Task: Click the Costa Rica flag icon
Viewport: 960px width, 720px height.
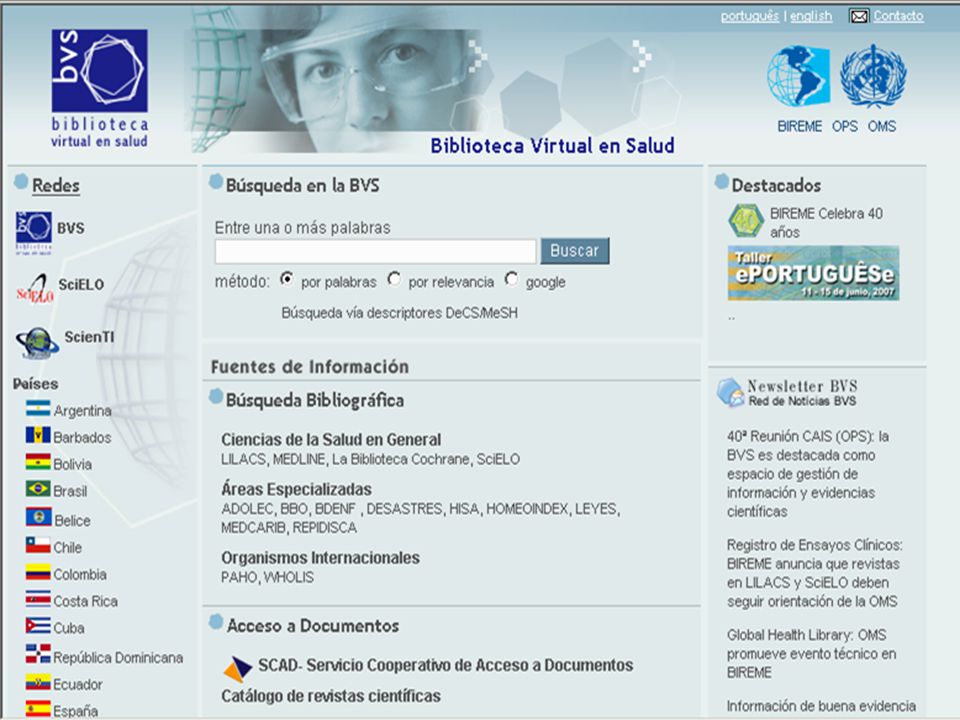Action: pos(38,598)
